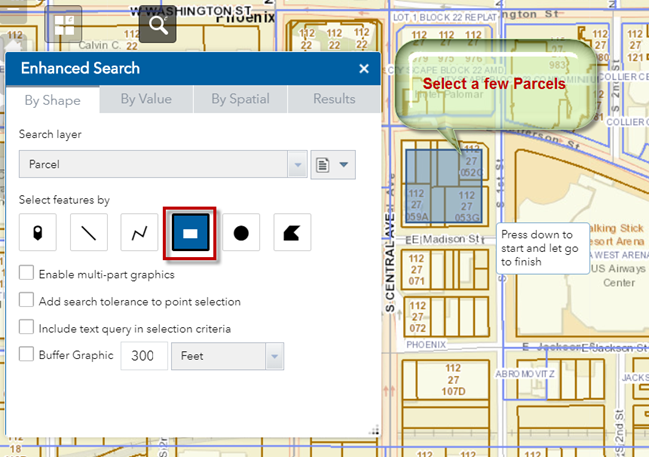
Task: Open the Search layer Parcel dropdown
Action: (297, 164)
